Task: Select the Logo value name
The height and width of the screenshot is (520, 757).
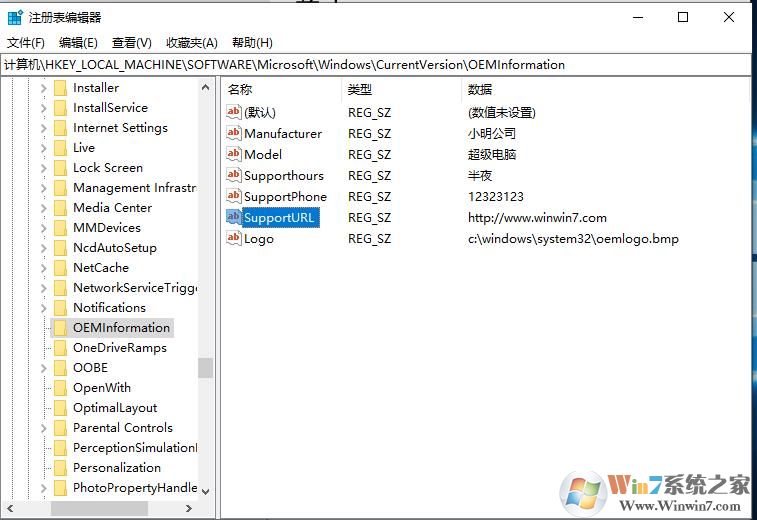Action: tap(259, 239)
